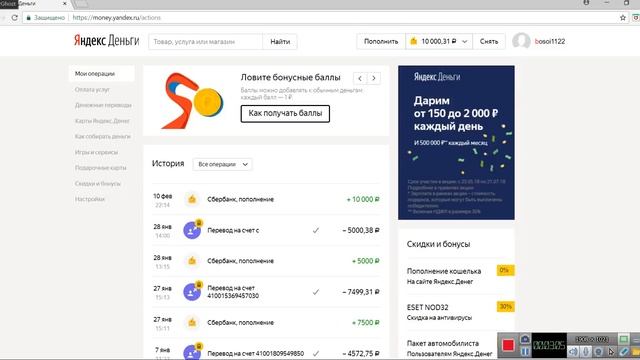Click the −5000,38 ₽ amount
Image resolution: width=640 pixels, height=360 pixels.
pyautogui.click(x=361, y=230)
